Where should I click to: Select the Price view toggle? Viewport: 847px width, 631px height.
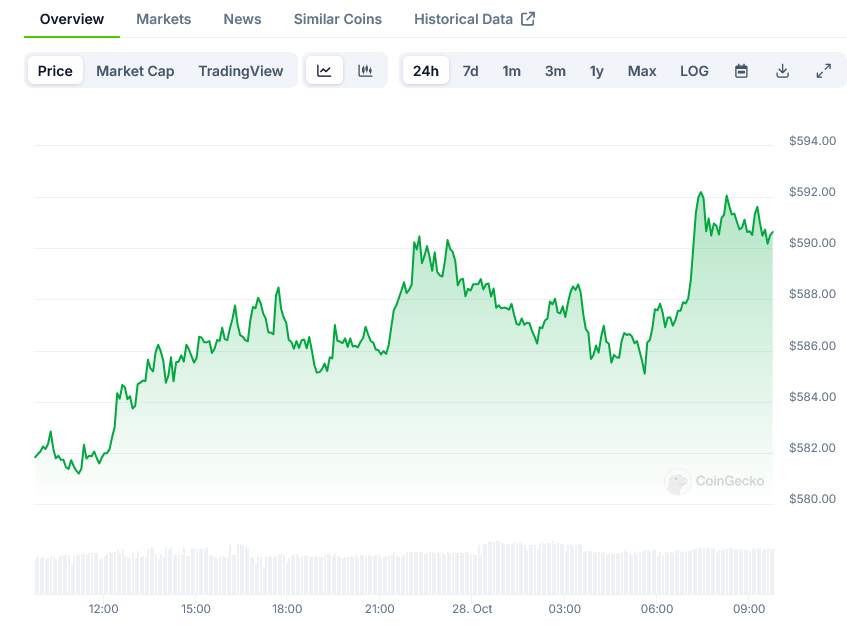(55, 71)
